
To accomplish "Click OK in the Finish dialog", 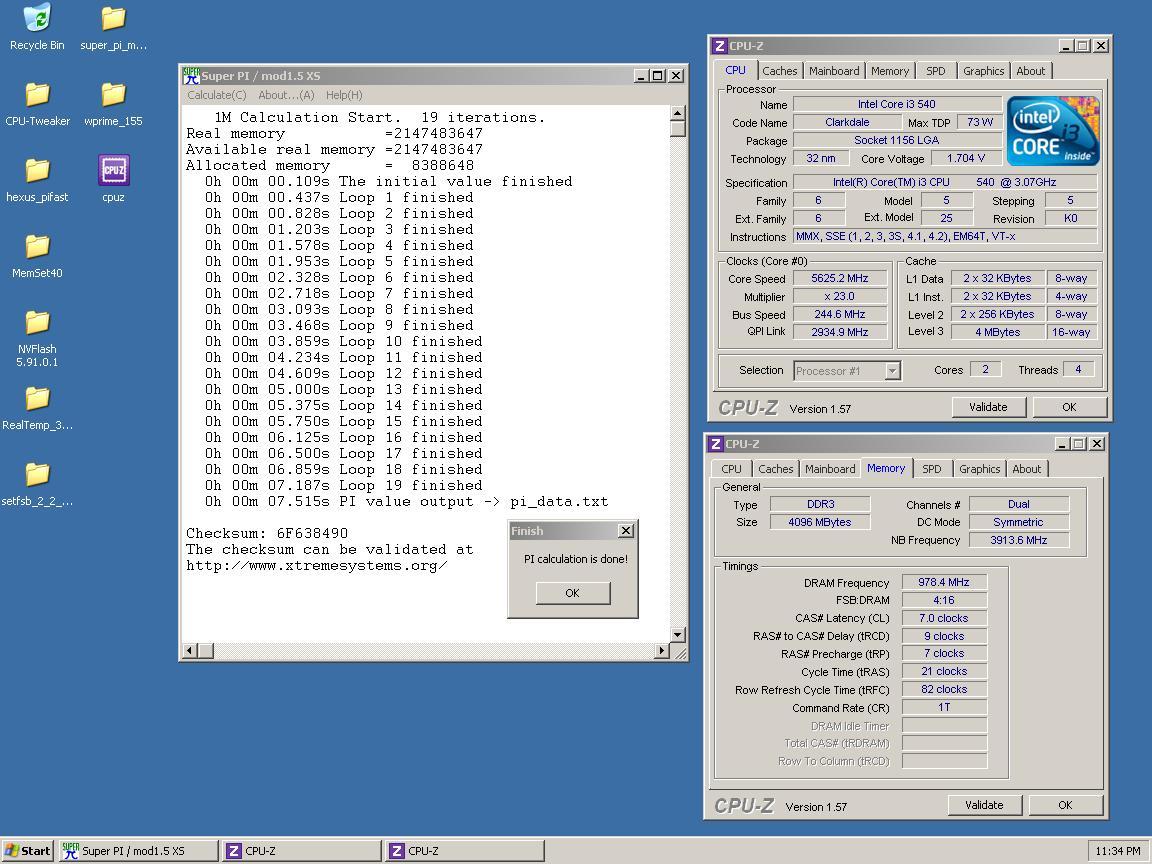I will click(x=573, y=593).
